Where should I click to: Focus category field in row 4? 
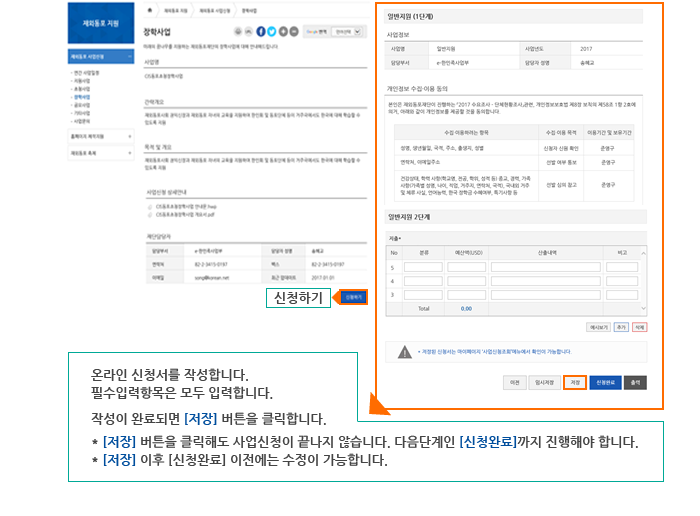point(423,281)
